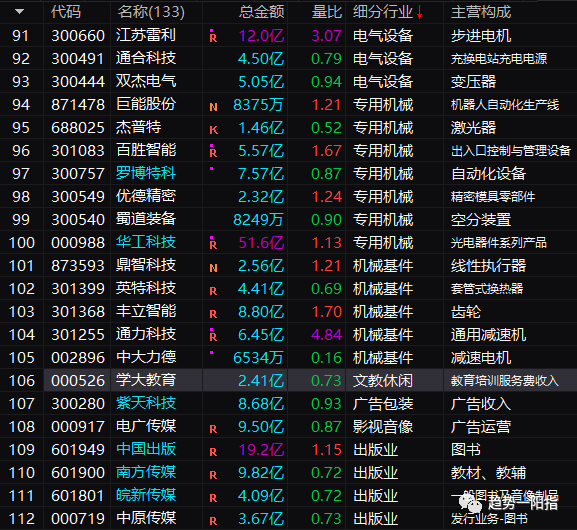
Task: Click the R marker beside 英特科技
Action: pos(213,291)
